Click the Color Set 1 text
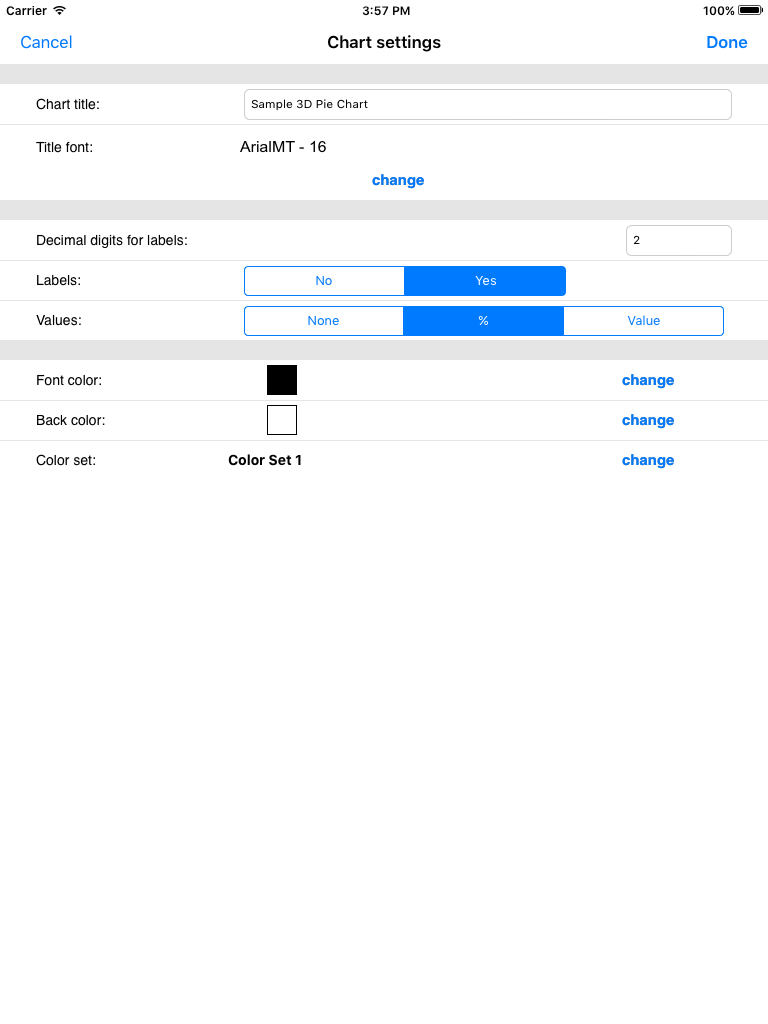 coord(265,460)
